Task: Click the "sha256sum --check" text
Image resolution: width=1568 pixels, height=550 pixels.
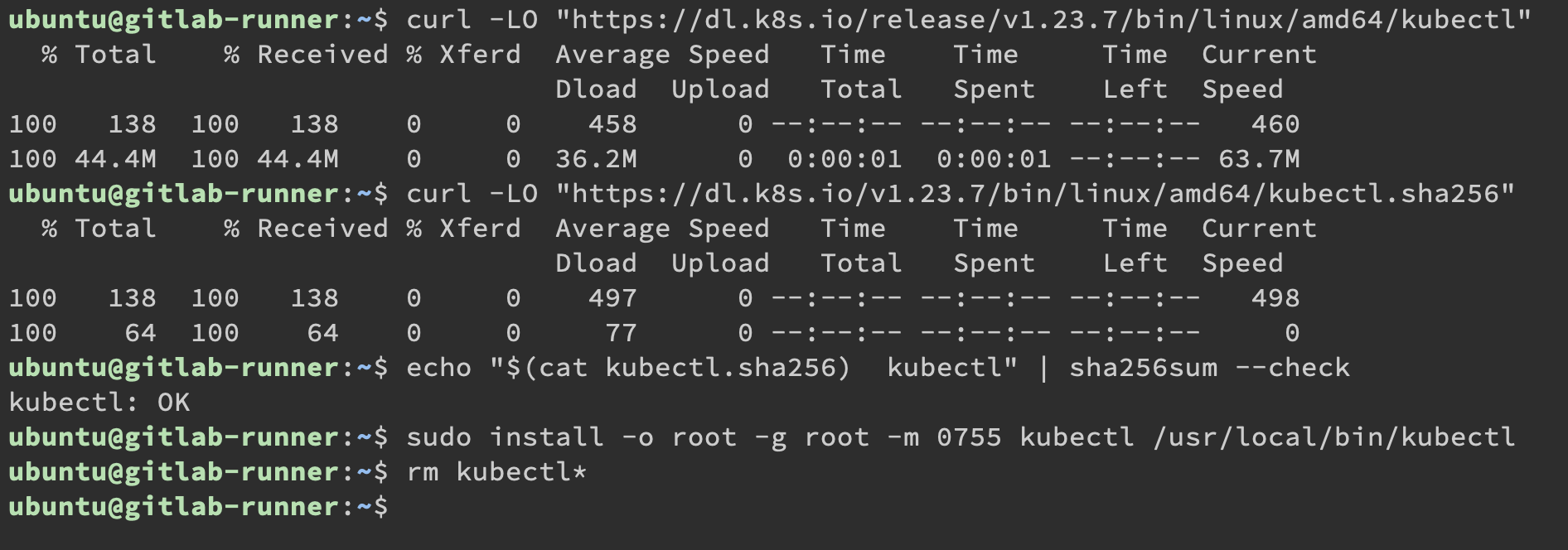Action: pos(1209,367)
